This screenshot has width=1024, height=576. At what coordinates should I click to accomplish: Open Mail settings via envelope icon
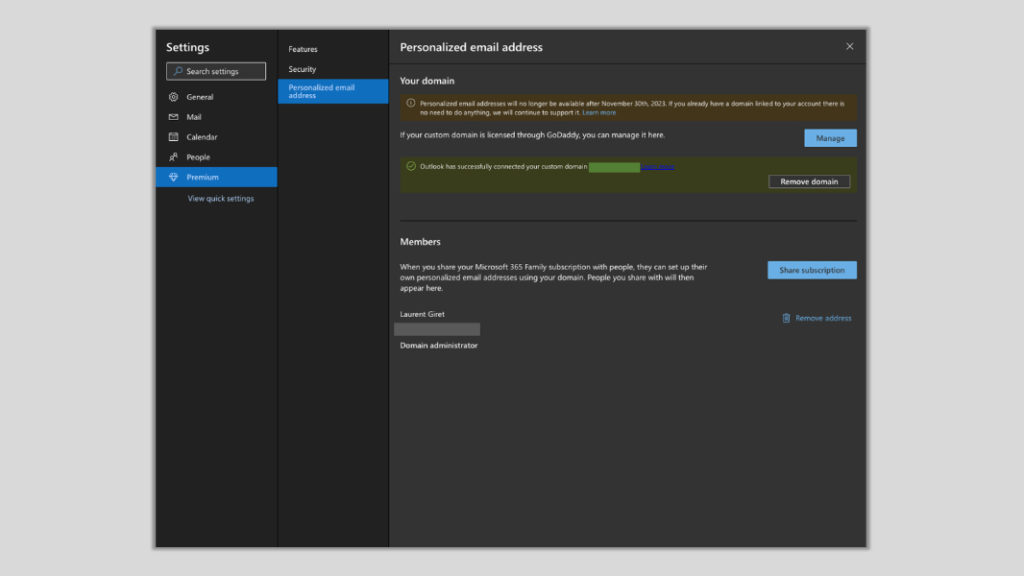pyautogui.click(x=173, y=117)
